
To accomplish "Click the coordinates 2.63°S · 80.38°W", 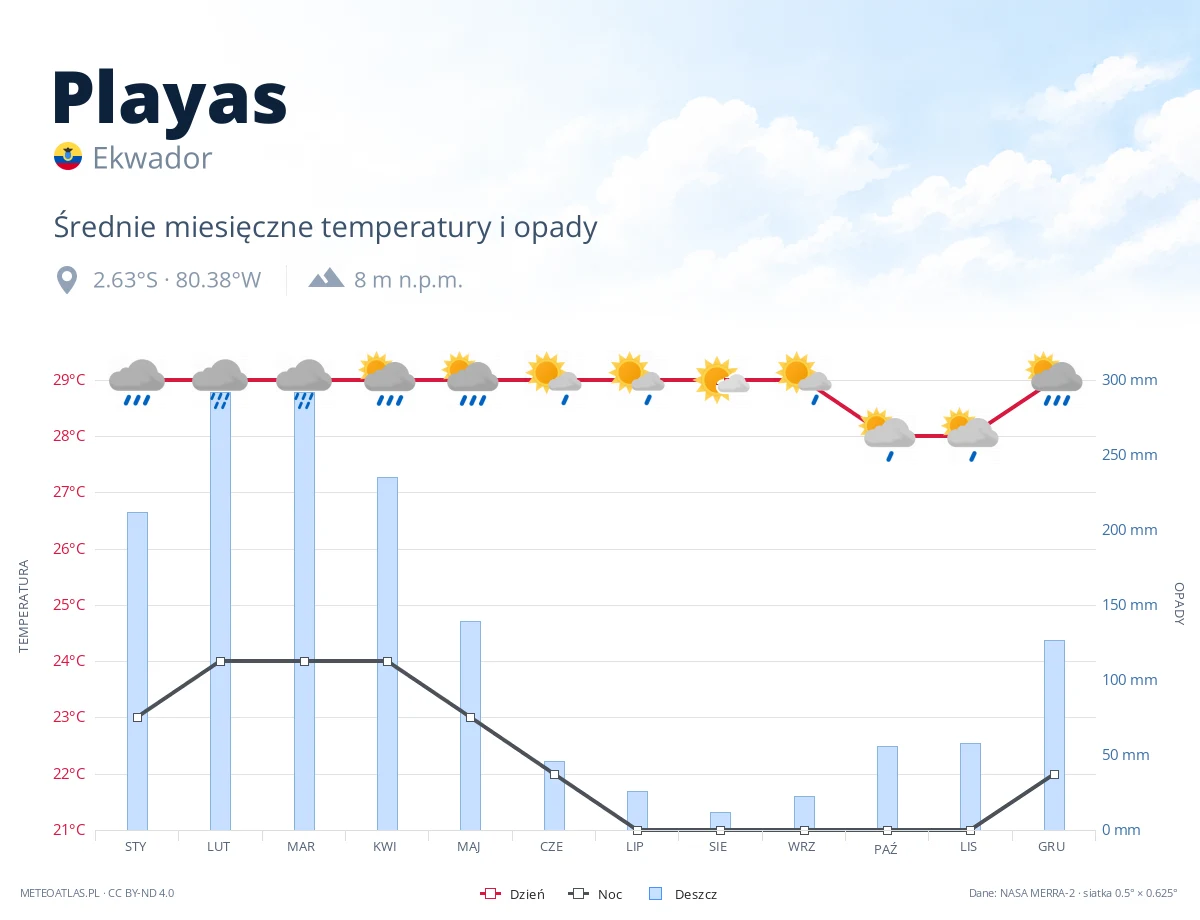I will pos(177,280).
